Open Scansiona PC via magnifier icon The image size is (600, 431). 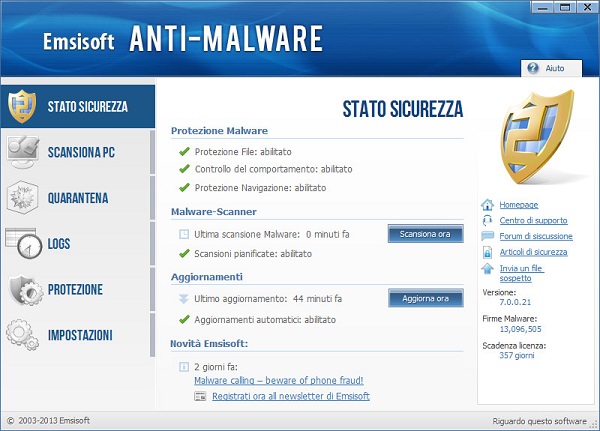pyautogui.click(x=23, y=151)
